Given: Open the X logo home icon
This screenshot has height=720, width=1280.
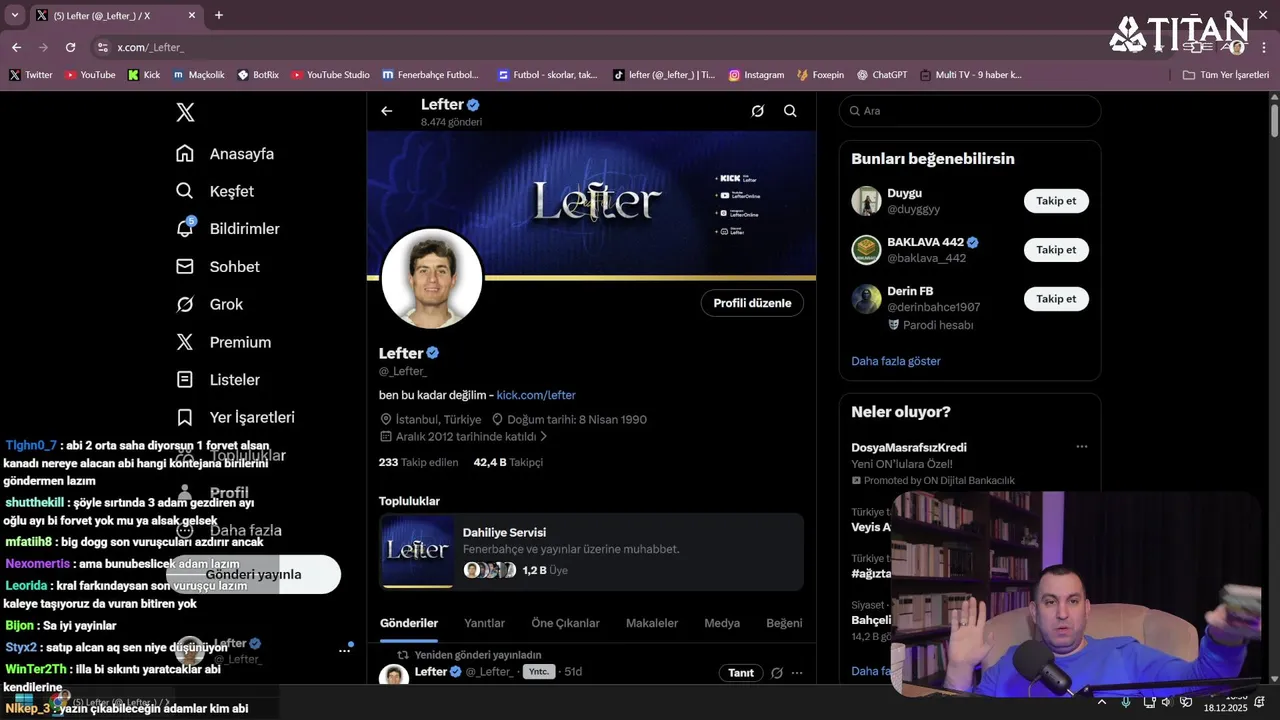Looking at the screenshot, I should click(x=185, y=112).
